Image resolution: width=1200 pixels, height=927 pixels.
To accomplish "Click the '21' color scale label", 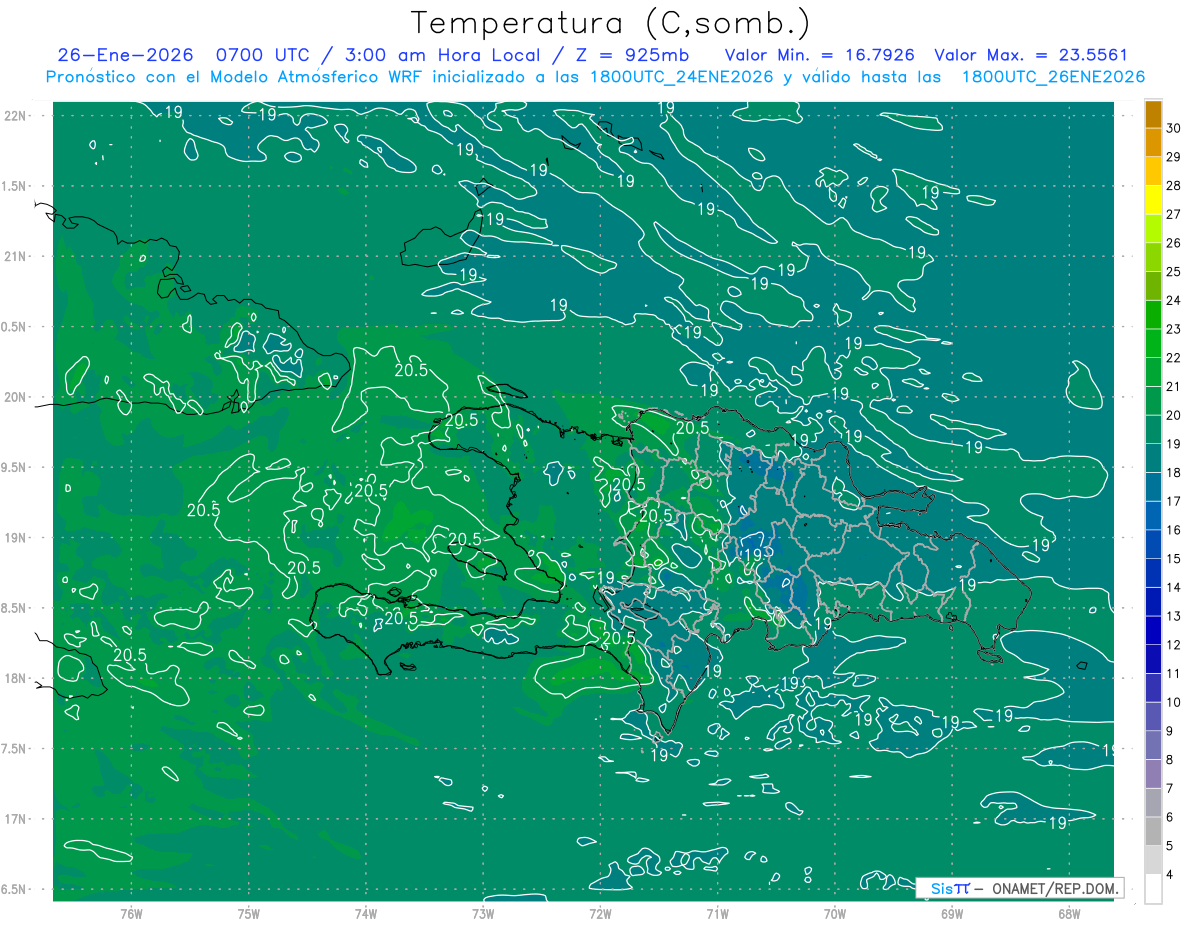I will (x=1174, y=387).
